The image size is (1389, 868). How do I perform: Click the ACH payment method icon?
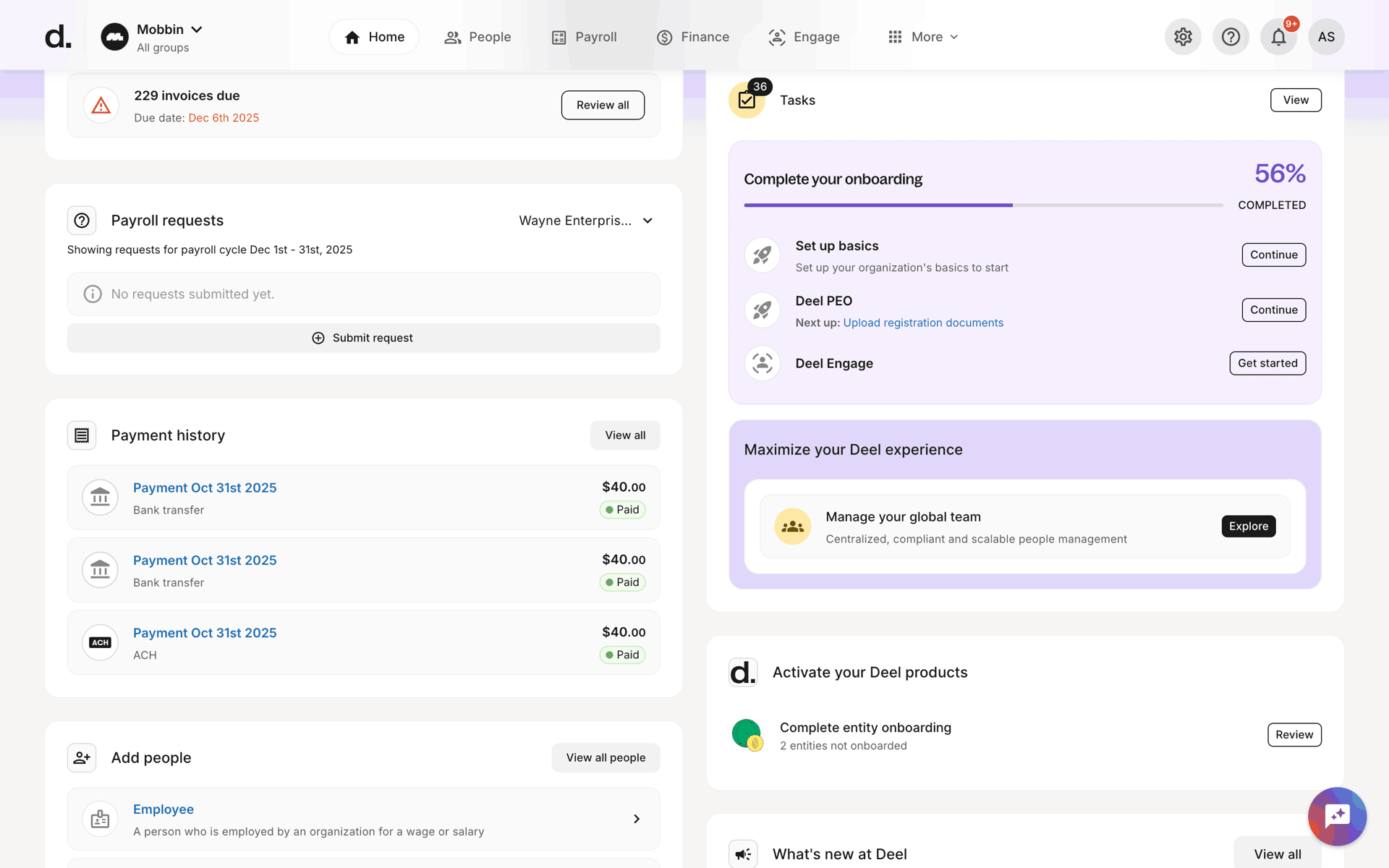(x=100, y=642)
